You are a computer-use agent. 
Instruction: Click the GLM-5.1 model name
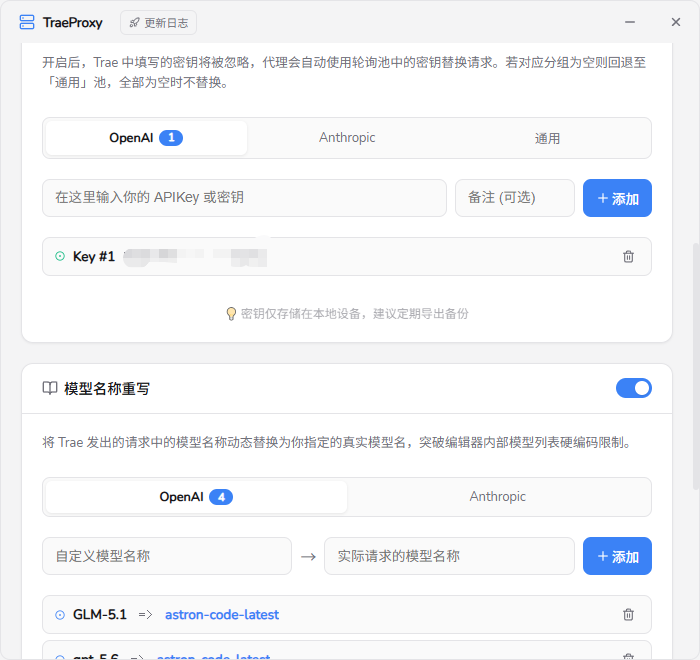pyautogui.click(x=100, y=615)
